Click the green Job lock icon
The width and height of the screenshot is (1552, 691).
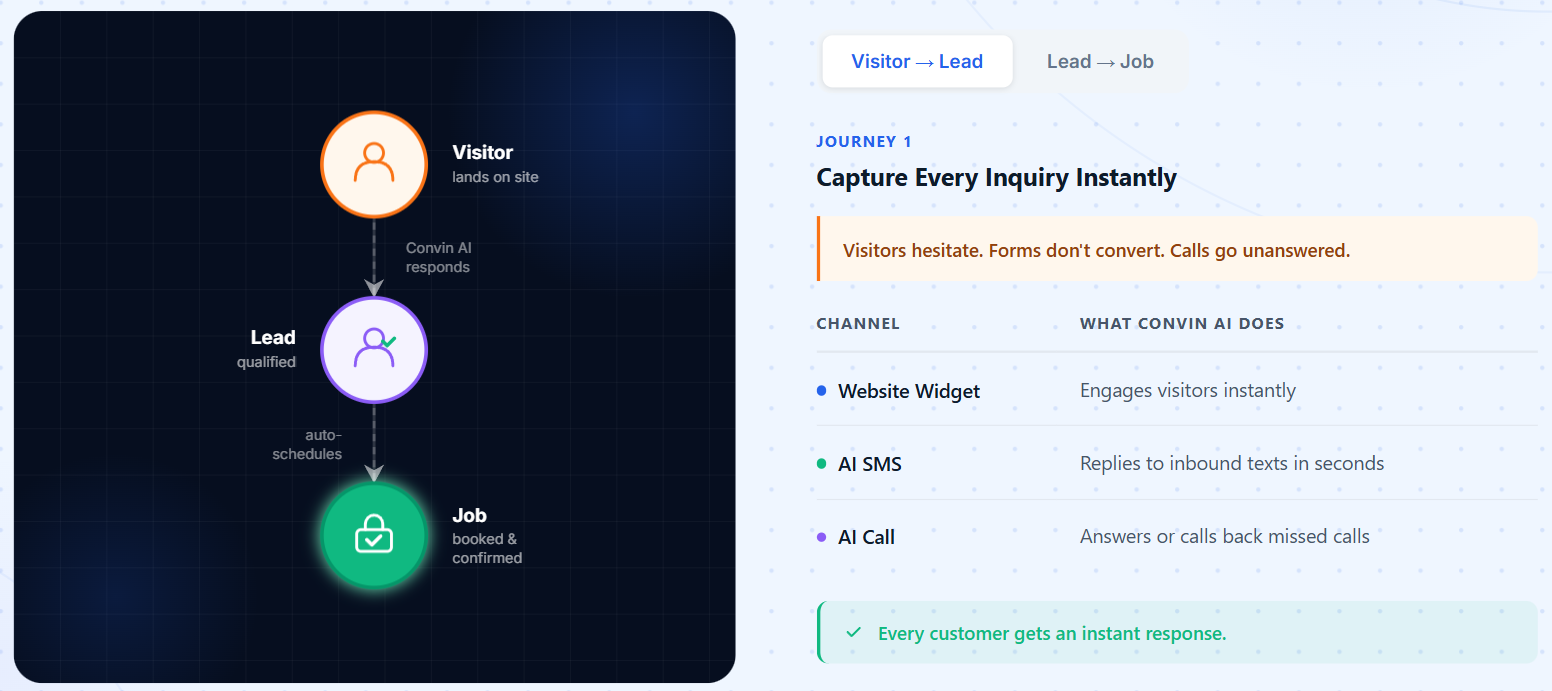click(x=374, y=536)
